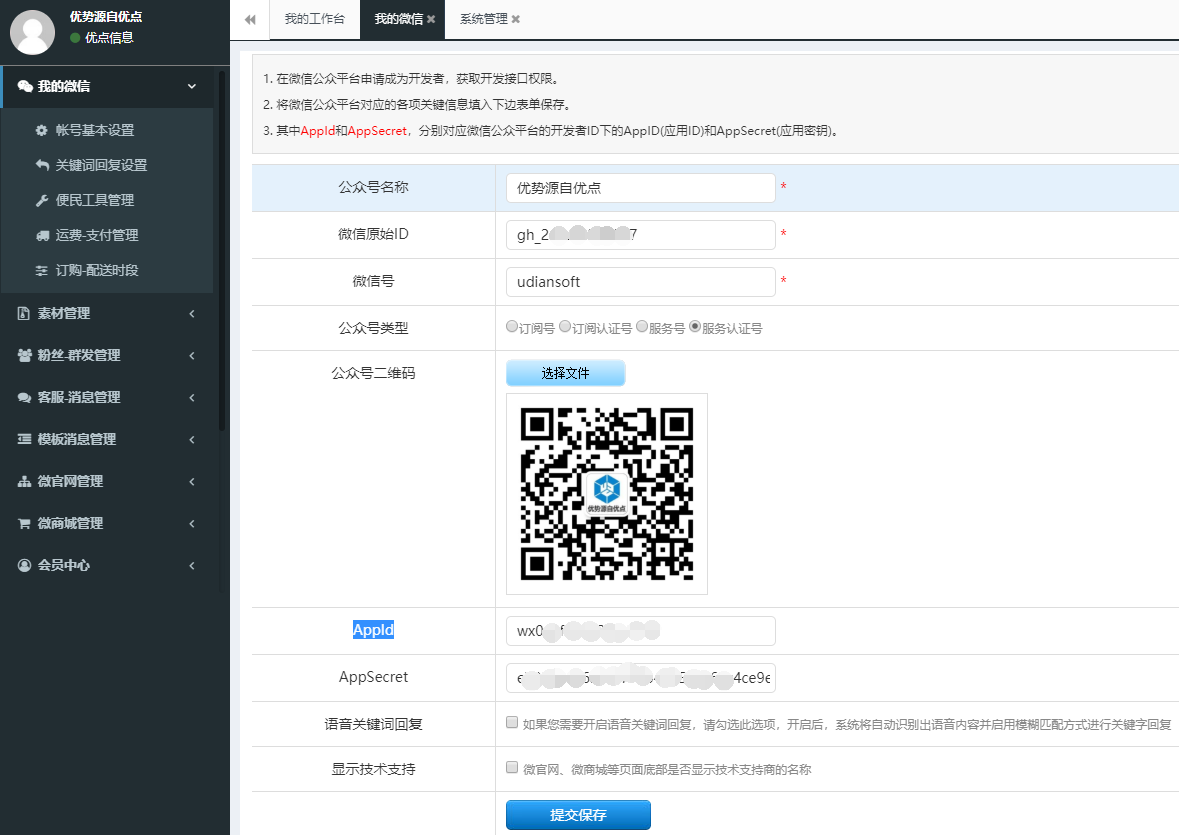Click the user circle icon for 会员中心
This screenshot has width=1179, height=835.
pyautogui.click(x=25, y=565)
